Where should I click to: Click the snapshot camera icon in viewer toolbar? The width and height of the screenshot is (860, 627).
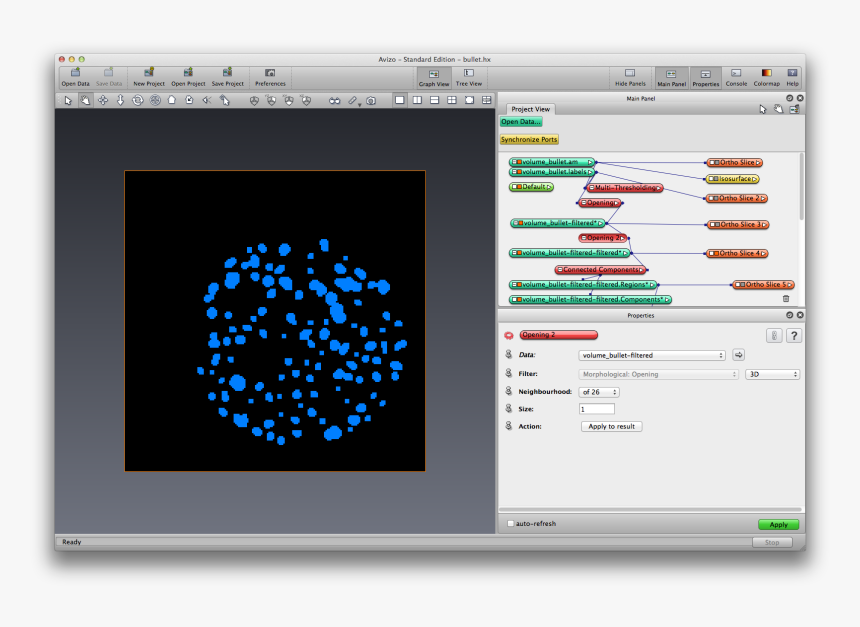371,100
